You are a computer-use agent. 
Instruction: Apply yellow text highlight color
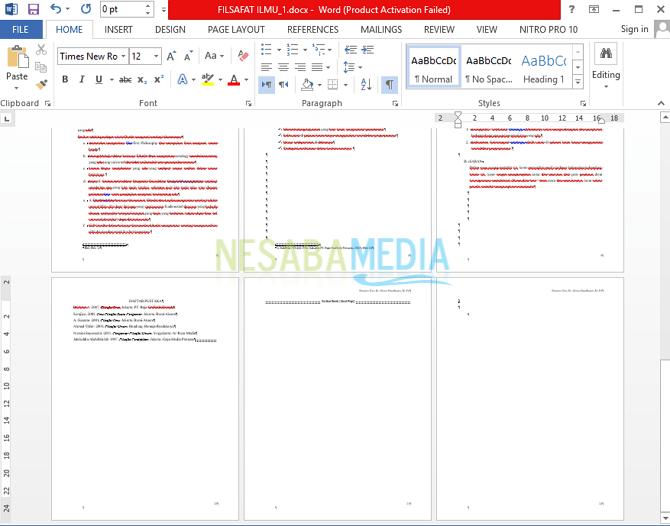[x=208, y=80]
